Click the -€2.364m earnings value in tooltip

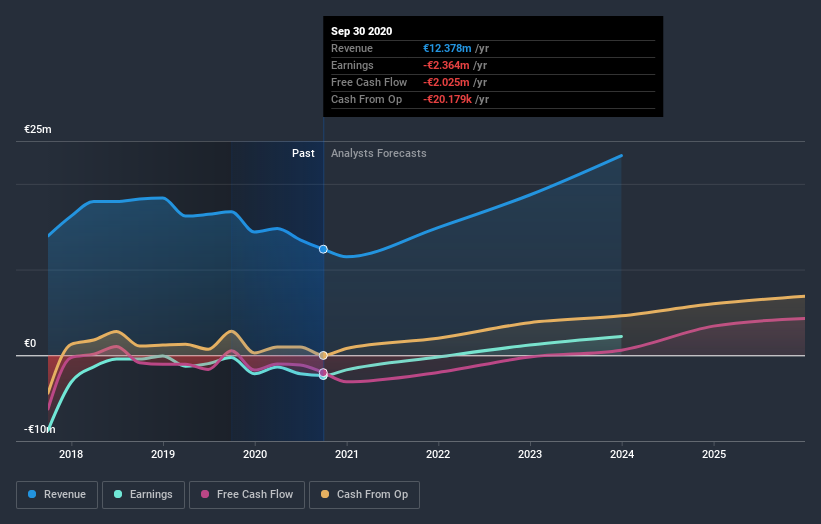(446, 65)
